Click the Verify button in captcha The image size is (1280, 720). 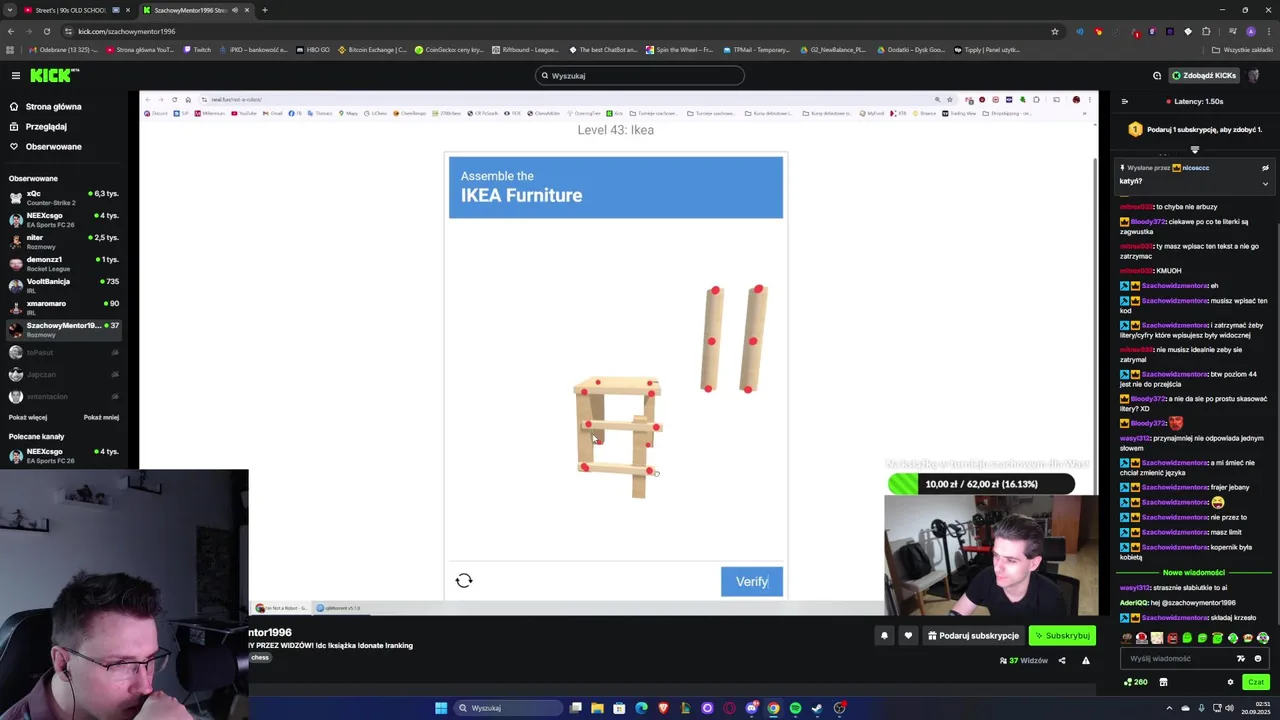pyautogui.click(x=752, y=582)
